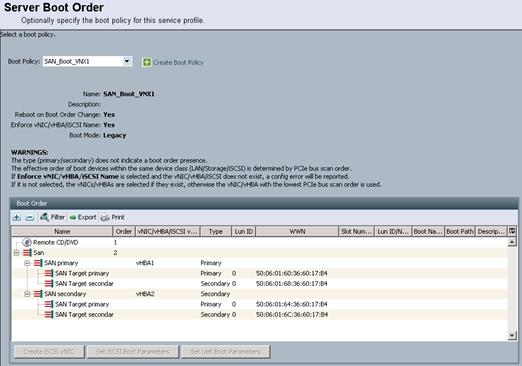The height and width of the screenshot is (366, 522).
Task: Click the Boot Na... column header
Action: coord(428,231)
